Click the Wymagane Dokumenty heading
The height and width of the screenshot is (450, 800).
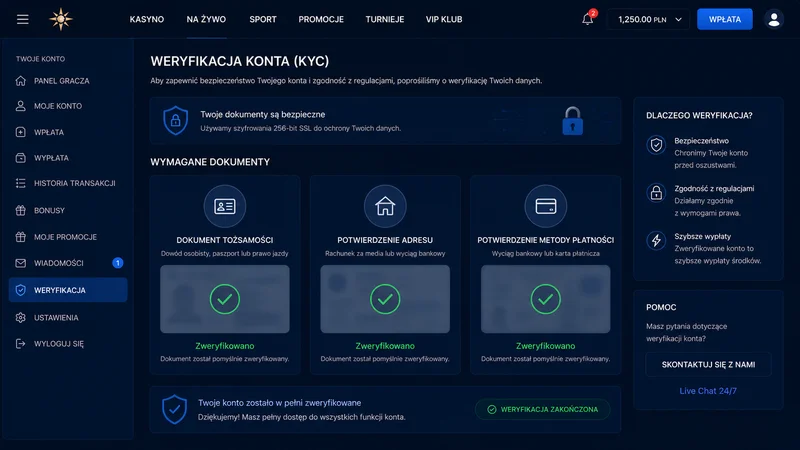coord(210,162)
